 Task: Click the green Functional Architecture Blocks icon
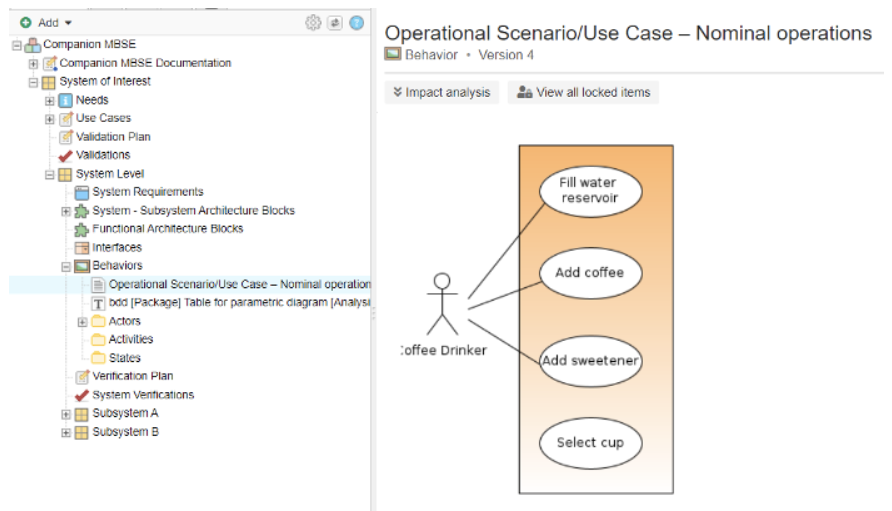(x=82, y=229)
